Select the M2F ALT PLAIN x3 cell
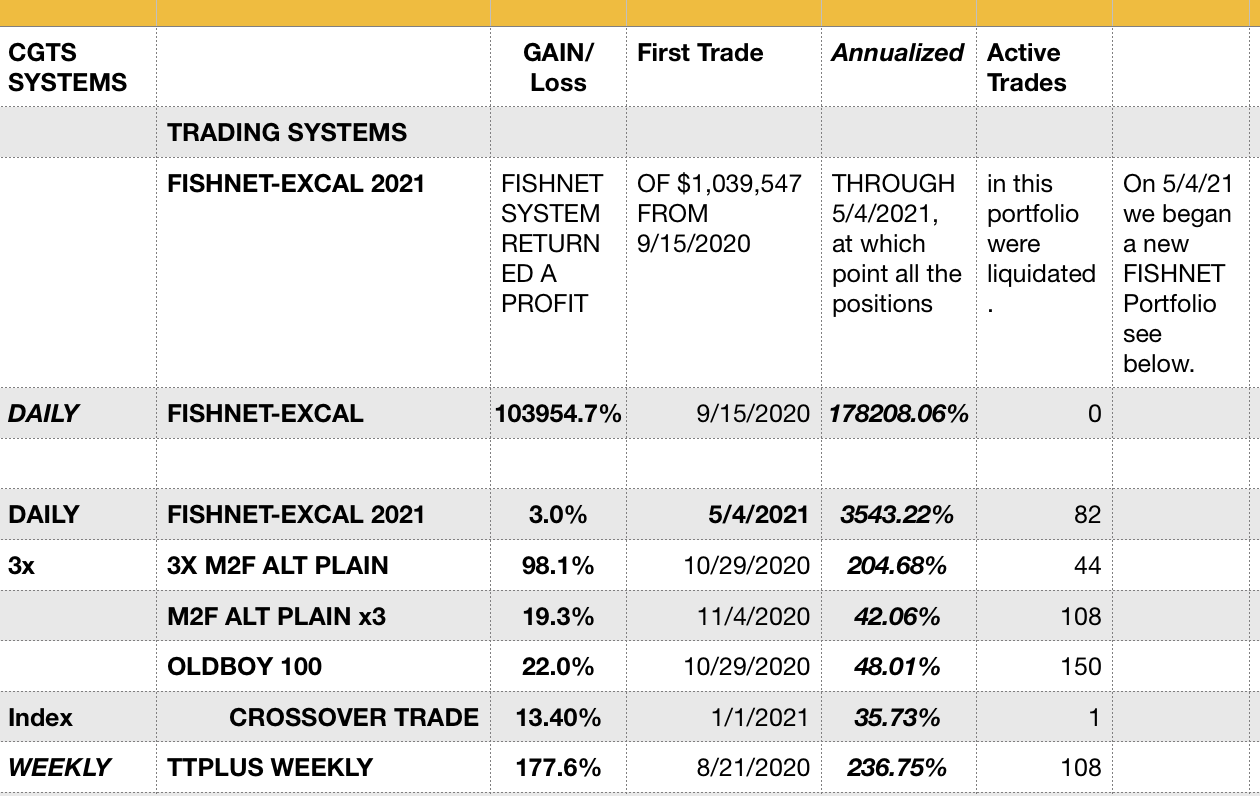The height and width of the screenshot is (796, 1260). 323,616
